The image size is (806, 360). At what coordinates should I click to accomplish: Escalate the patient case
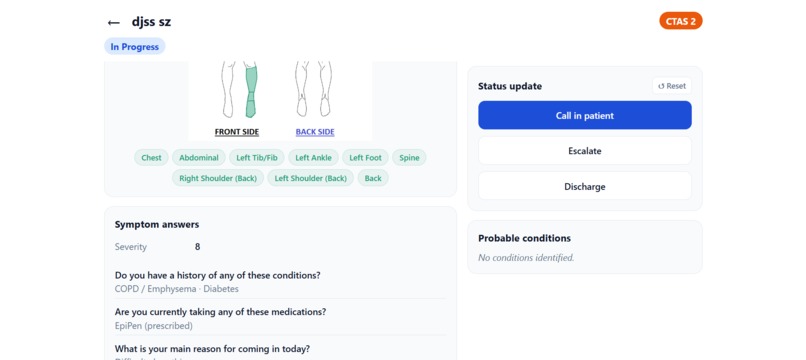[x=584, y=151]
